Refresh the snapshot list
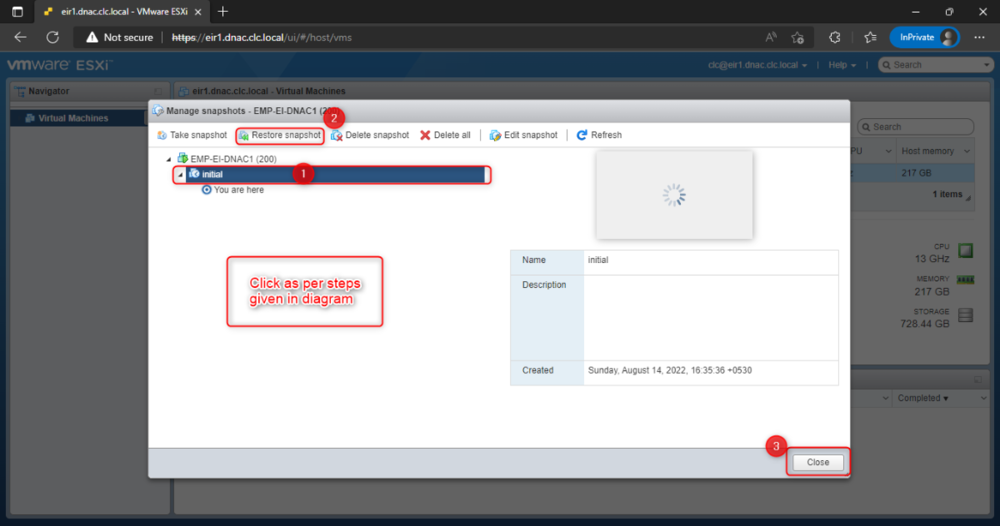Screen dimensions: 1000x526 599,135
